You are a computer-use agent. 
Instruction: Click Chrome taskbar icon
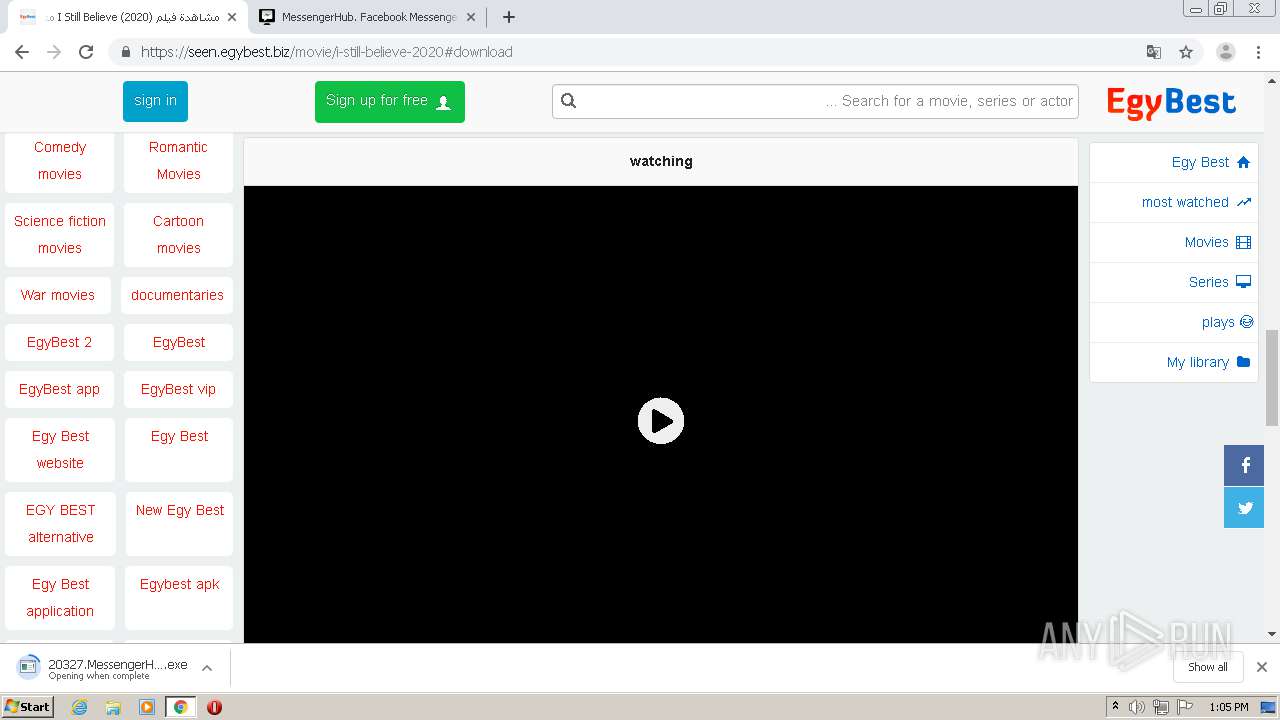[x=181, y=707]
